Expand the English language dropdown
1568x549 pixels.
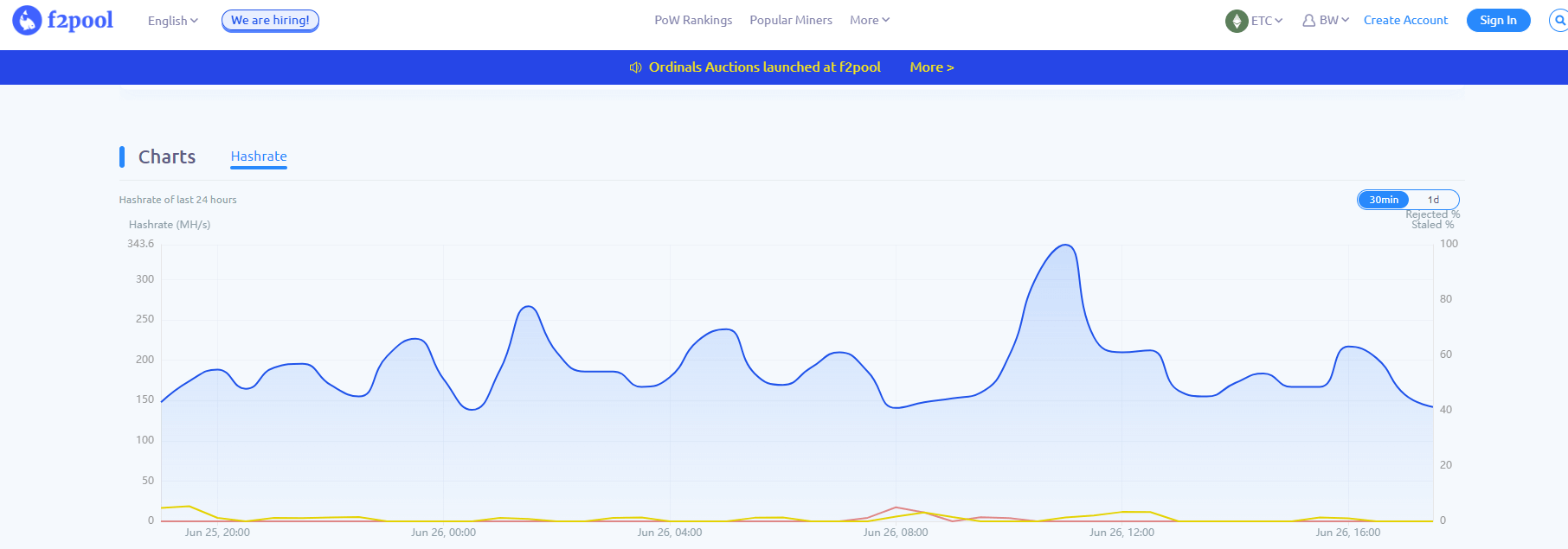(172, 21)
